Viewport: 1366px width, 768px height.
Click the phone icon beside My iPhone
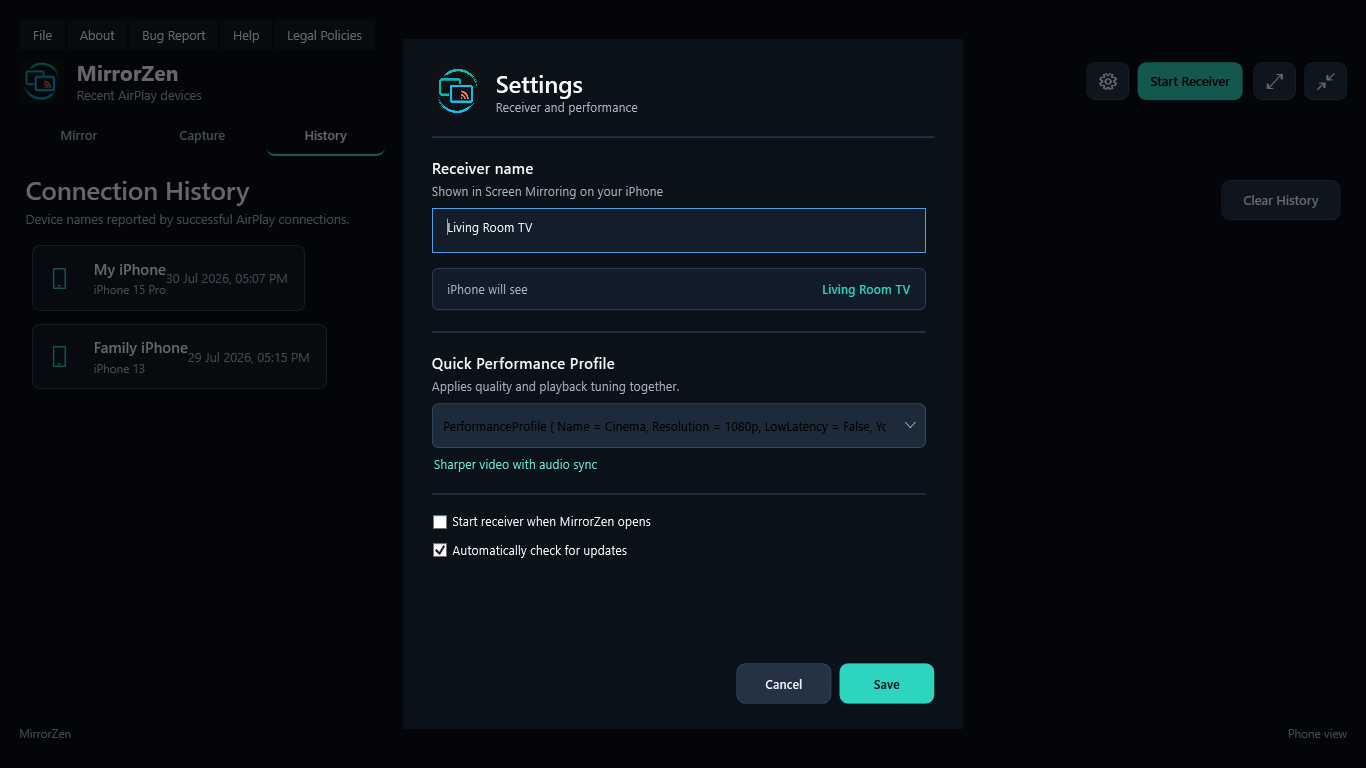(60, 279)
